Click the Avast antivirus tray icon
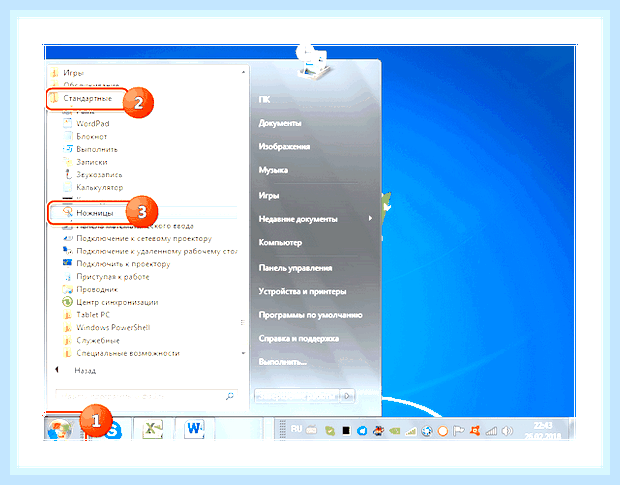This screenshot has height=485, width=620. (474, 430)
